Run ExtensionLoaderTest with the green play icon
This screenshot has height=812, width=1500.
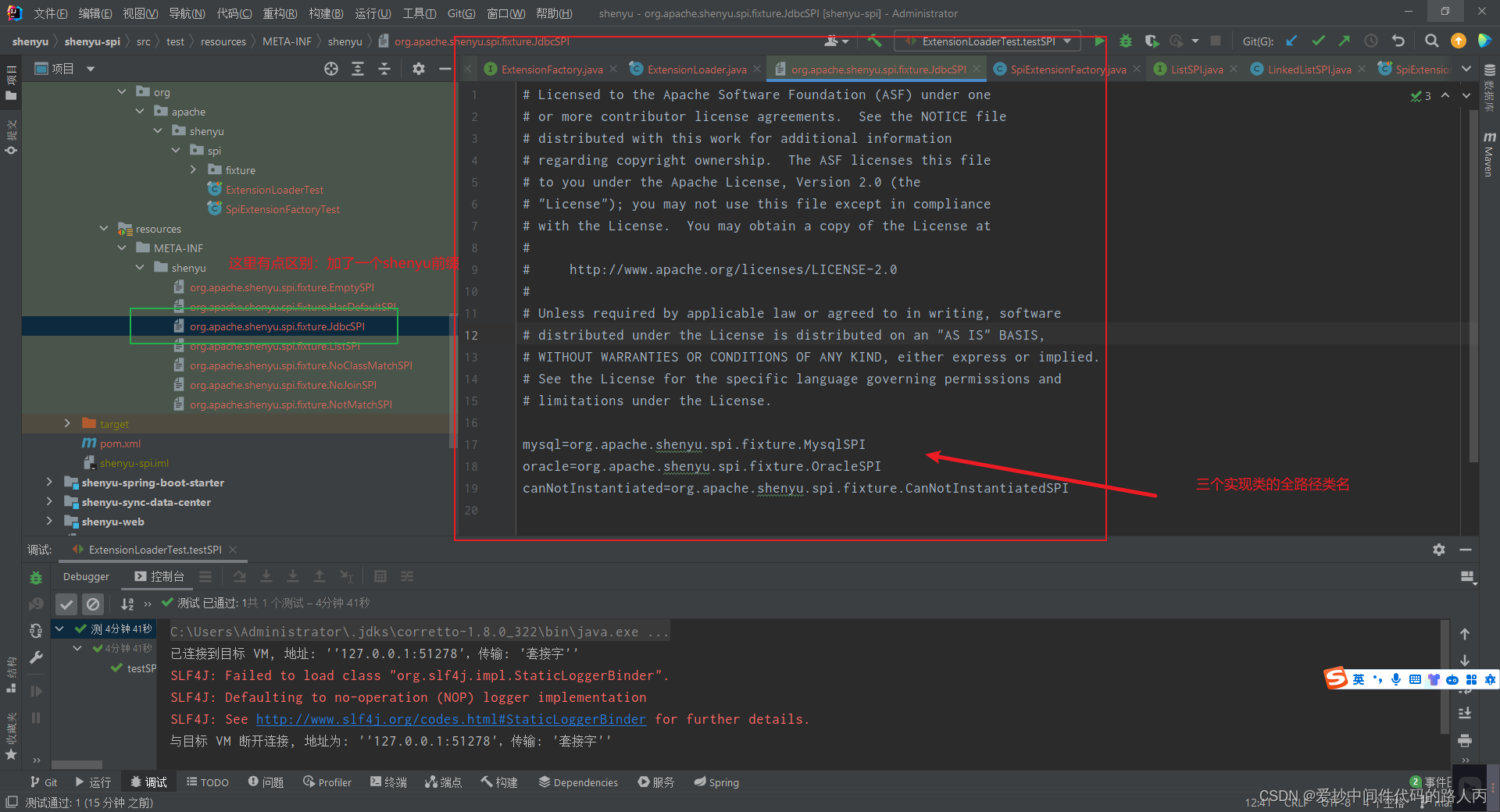coord(1099,41)
